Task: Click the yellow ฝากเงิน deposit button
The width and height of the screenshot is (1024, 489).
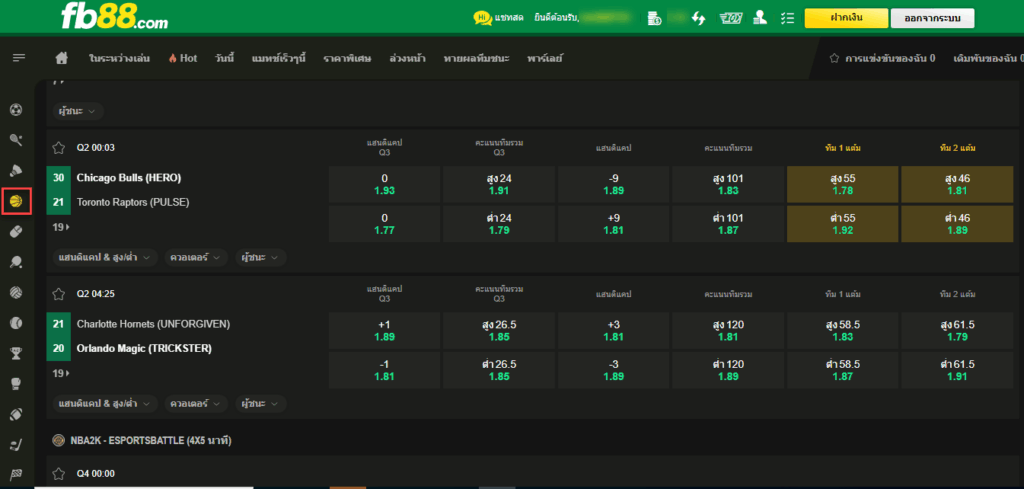Action: pyautogui.click(x=846, y=18)
